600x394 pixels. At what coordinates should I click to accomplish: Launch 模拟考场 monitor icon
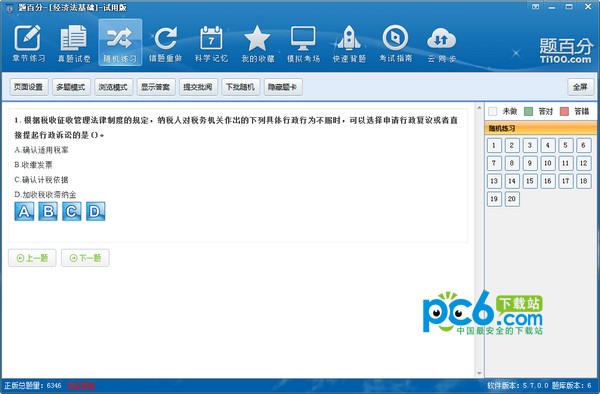pyautogui.click(x=303, y=43)
